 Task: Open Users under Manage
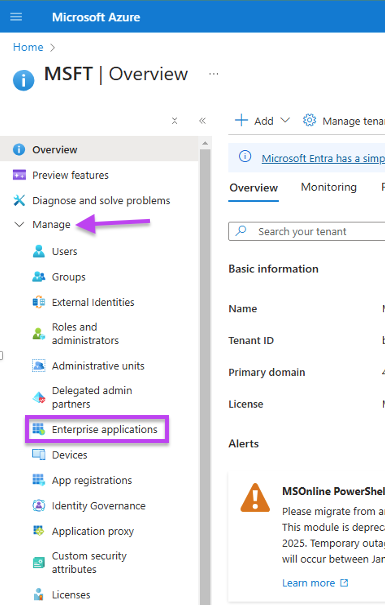coord(64,252)
